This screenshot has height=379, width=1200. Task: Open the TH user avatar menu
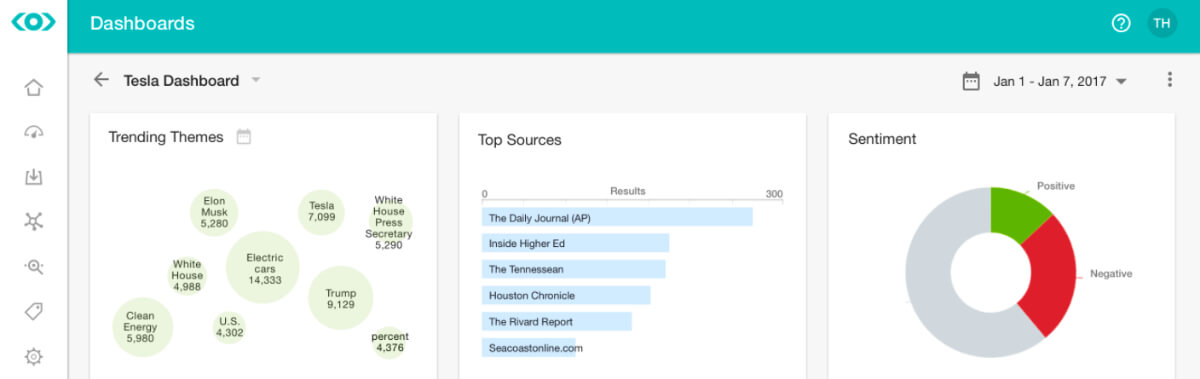point(1162,23)
